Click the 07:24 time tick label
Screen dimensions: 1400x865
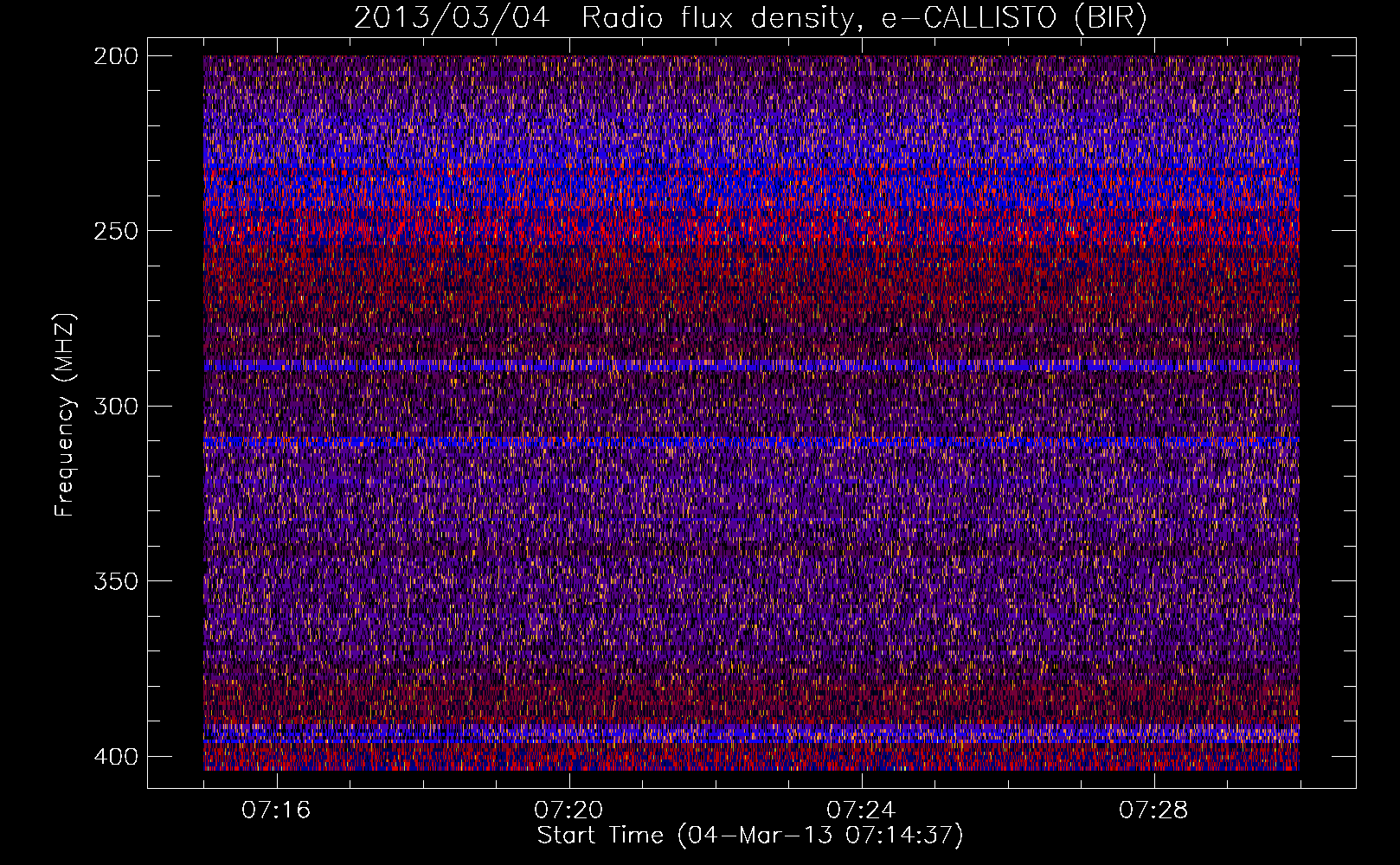(x=861, y=811)
